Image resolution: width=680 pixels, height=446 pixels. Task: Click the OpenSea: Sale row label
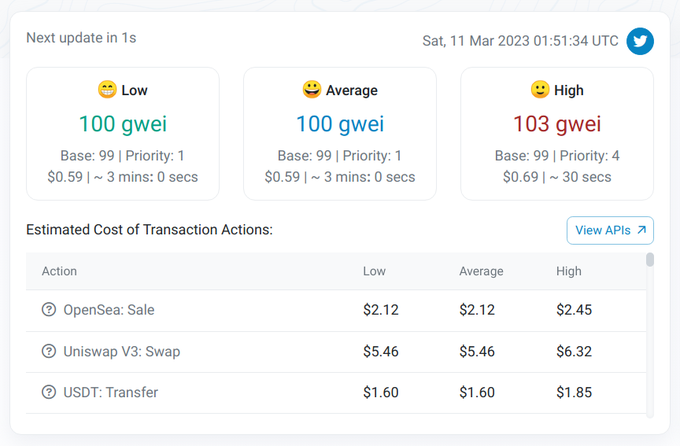point(109,310)
